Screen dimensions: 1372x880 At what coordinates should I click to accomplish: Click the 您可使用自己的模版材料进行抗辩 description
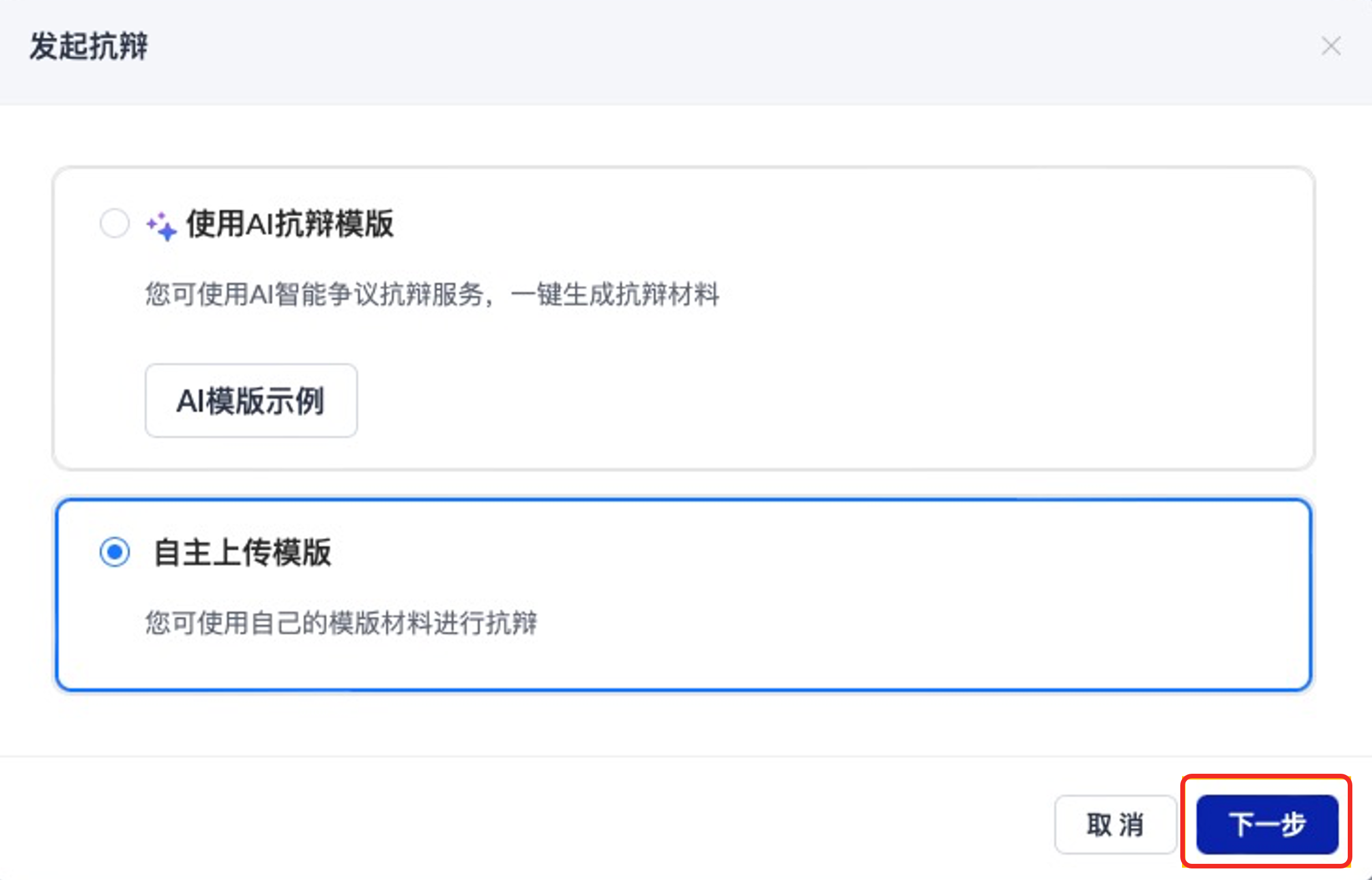[341, 623]
